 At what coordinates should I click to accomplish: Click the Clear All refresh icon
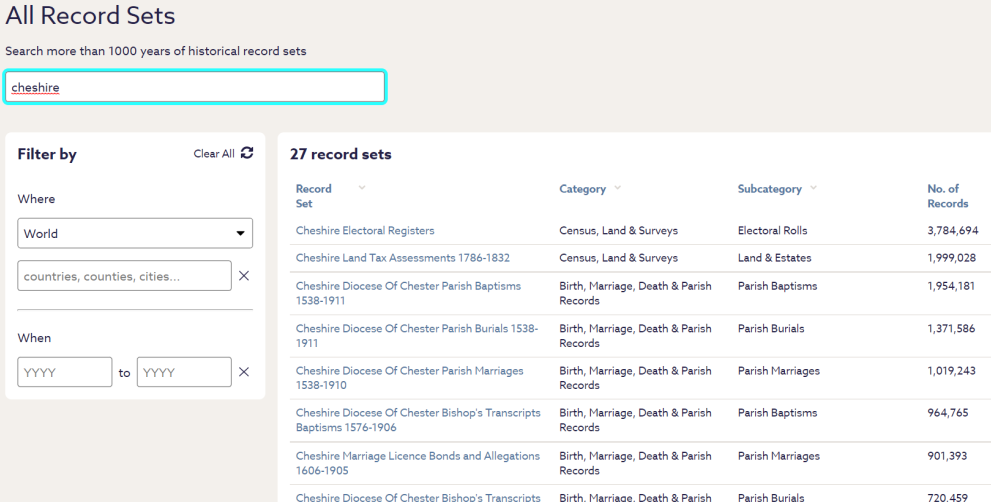pyautogui.click(x=247, y=153)
